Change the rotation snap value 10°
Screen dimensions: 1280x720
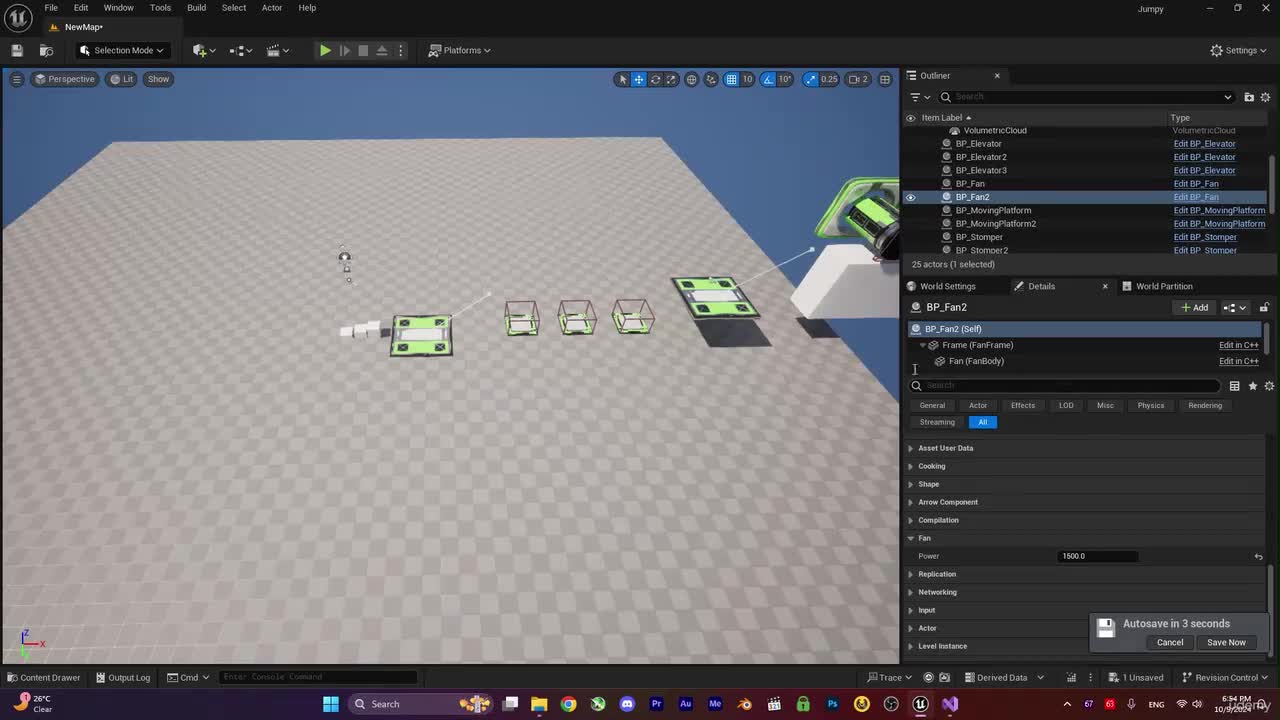(x=785, y=79)
